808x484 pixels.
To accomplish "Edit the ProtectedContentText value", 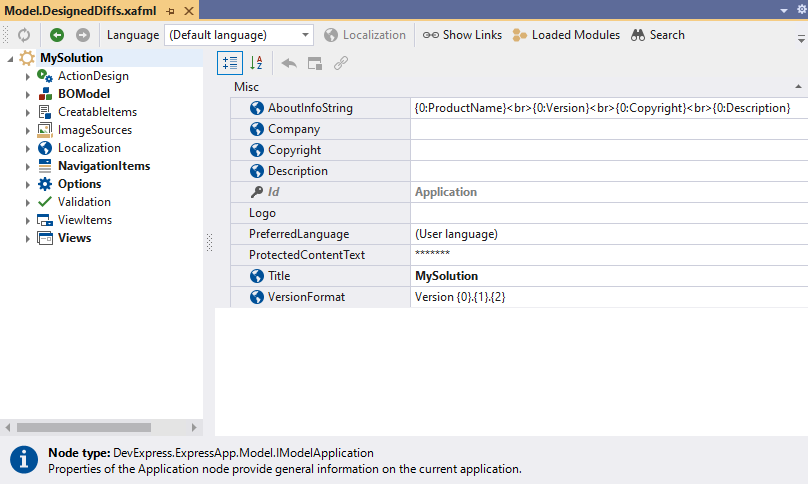I will click(x=609, y=255).
